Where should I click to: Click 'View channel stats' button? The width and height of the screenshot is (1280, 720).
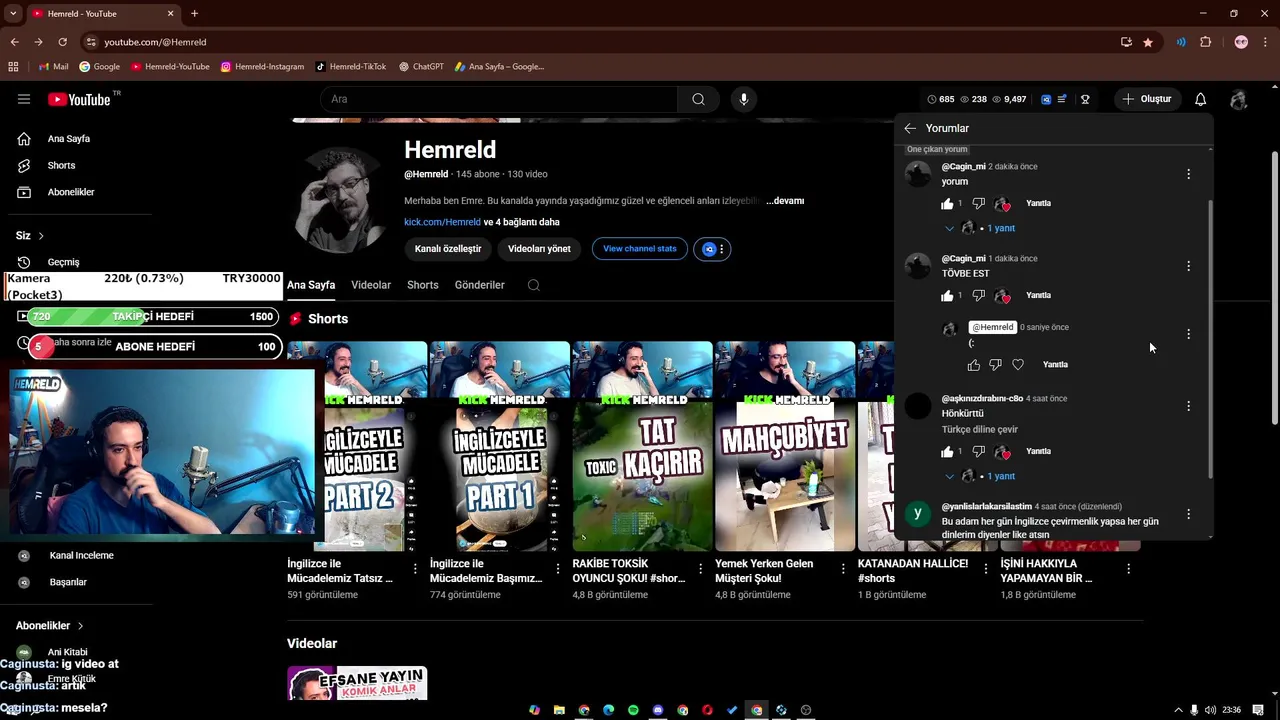(x=640, y=249)
